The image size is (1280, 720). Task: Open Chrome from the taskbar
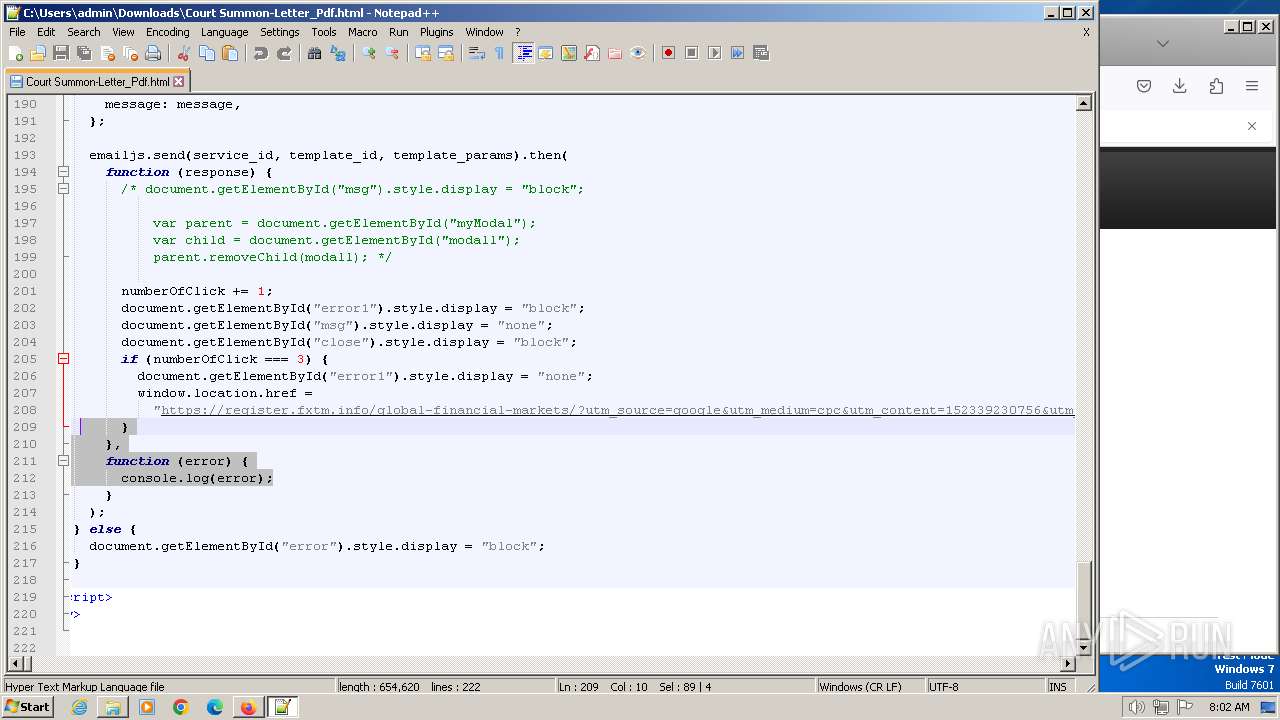click(x=181, y=707)
